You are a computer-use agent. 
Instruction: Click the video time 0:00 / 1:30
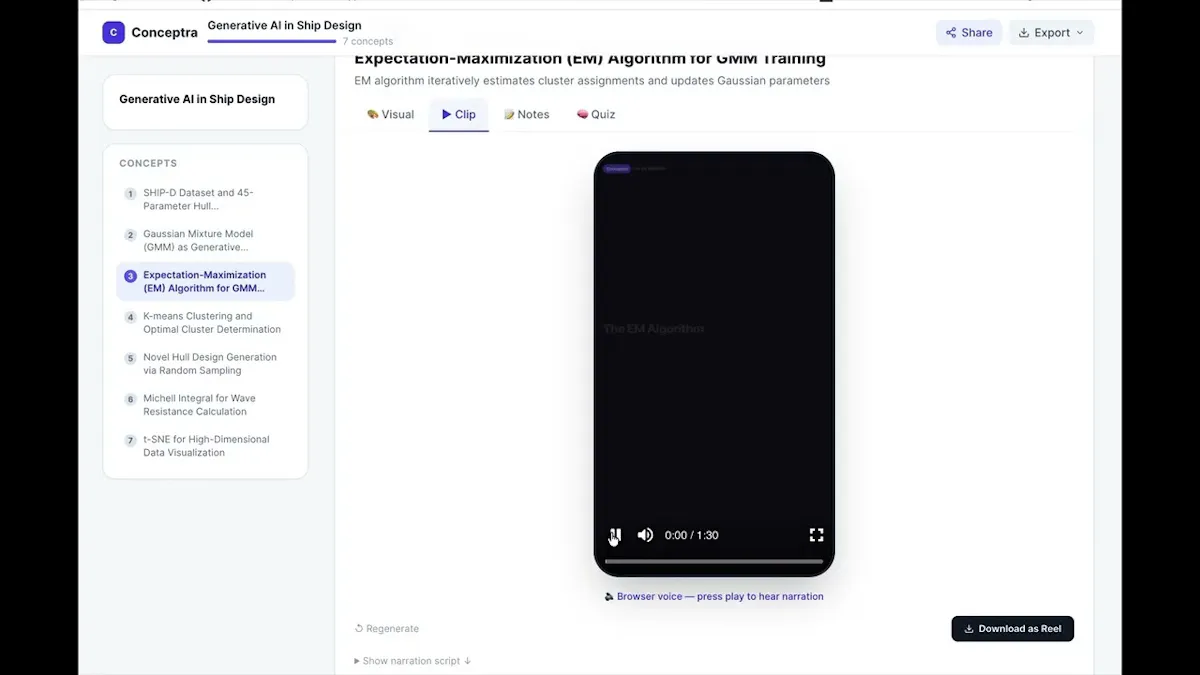coord(692,535)
